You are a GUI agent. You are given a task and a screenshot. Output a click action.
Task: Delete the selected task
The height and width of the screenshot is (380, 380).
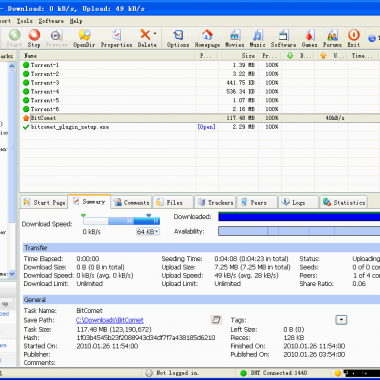146,38
